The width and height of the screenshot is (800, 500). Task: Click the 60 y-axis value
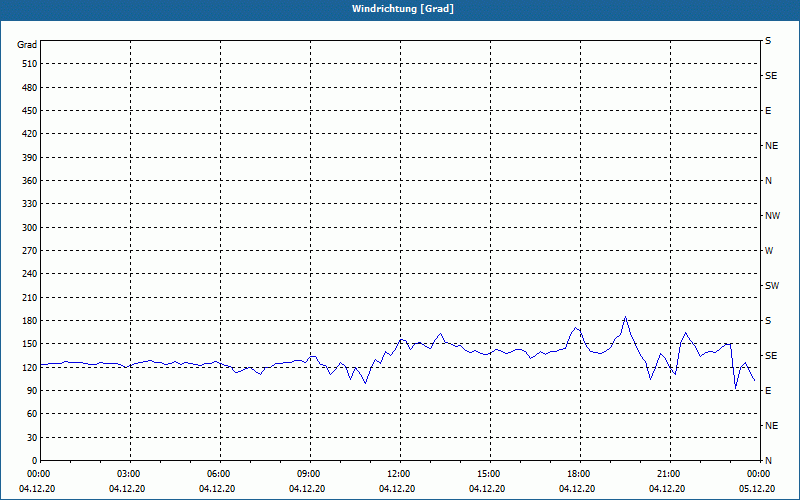click(x=32, y=413)
